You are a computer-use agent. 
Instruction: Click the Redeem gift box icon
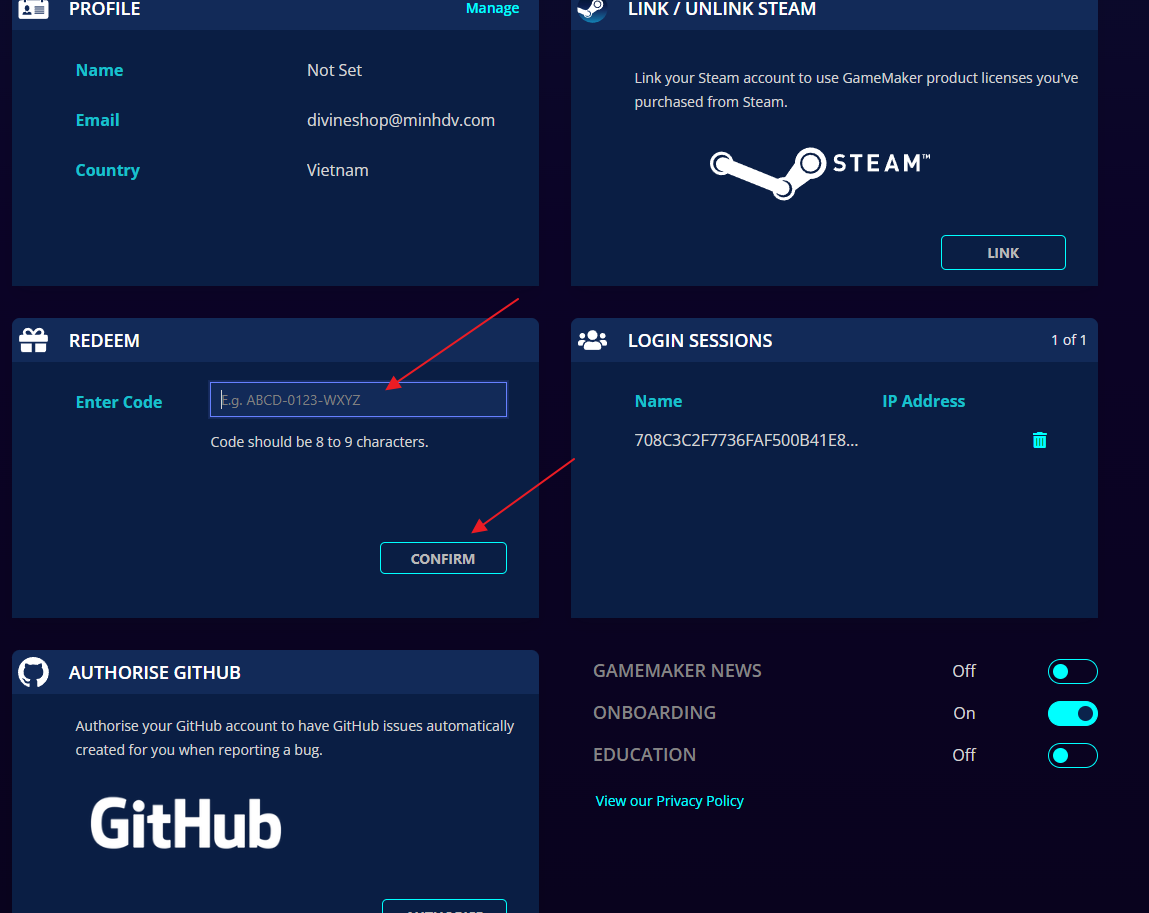click(34, 341)
